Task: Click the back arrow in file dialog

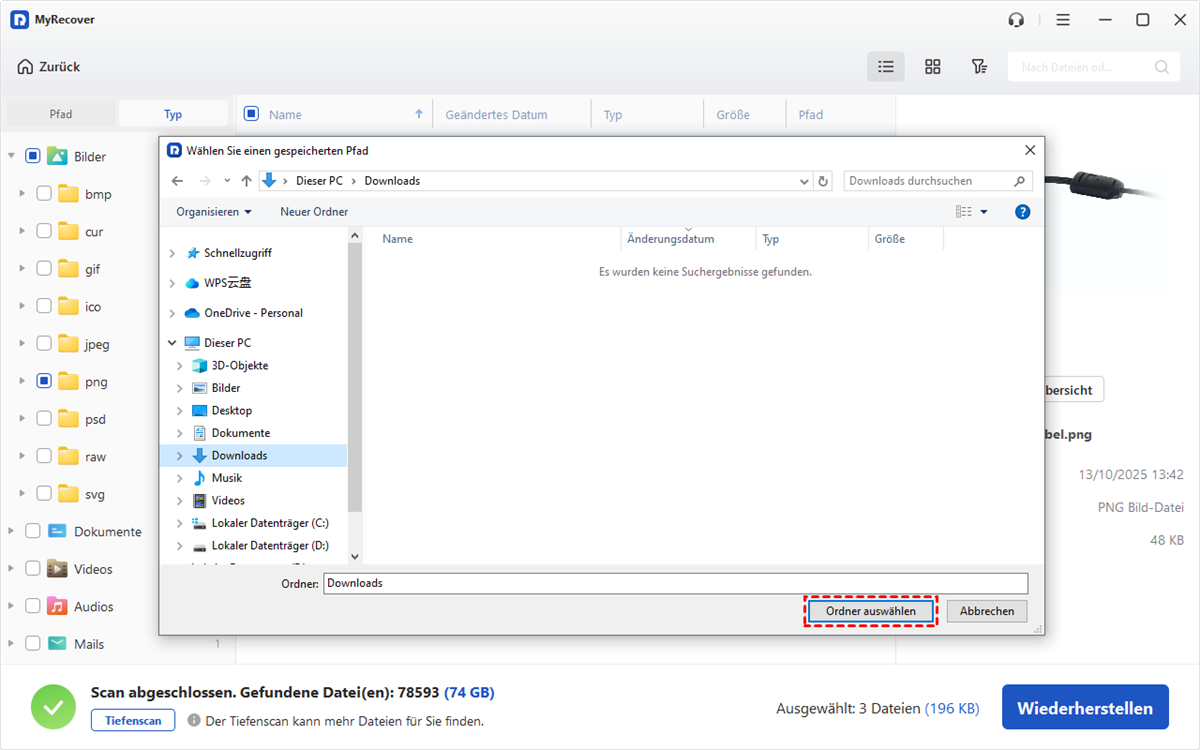Action: click(178, 181)
